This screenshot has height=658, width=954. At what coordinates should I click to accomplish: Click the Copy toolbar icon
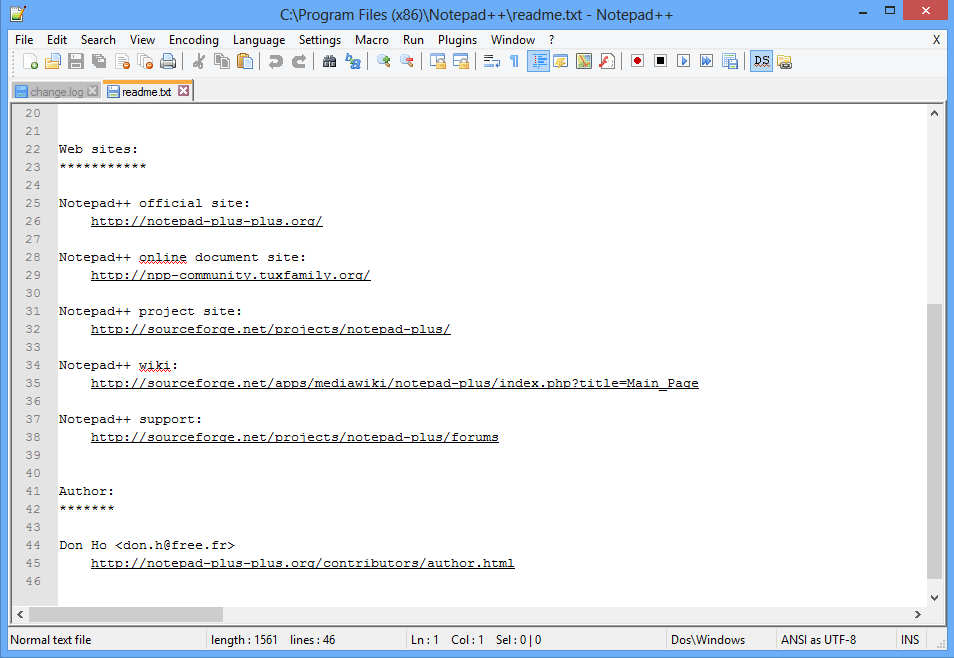point(222,61)
